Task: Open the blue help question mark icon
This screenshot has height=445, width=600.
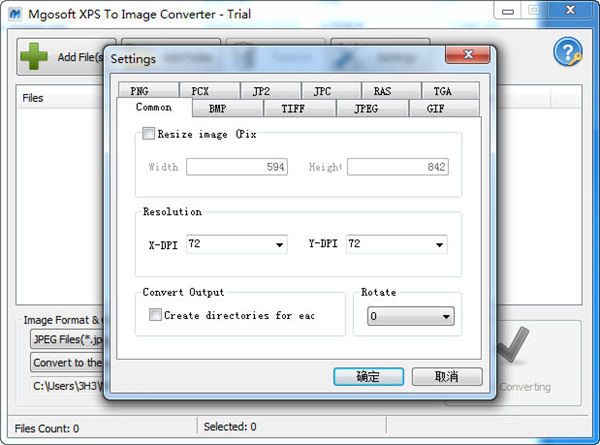Action: point(567,52)
